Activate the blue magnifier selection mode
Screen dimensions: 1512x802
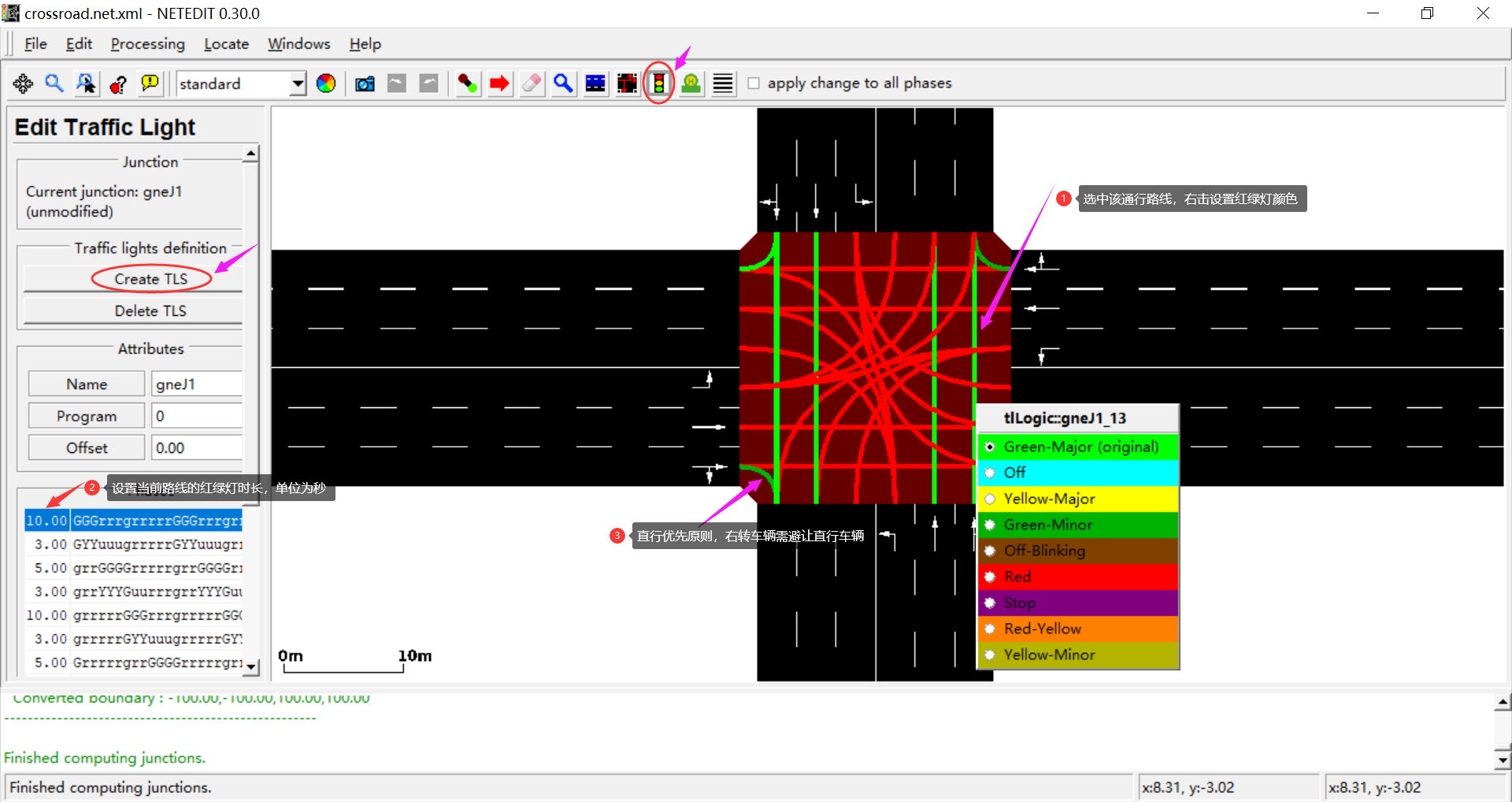click(563, 83)
